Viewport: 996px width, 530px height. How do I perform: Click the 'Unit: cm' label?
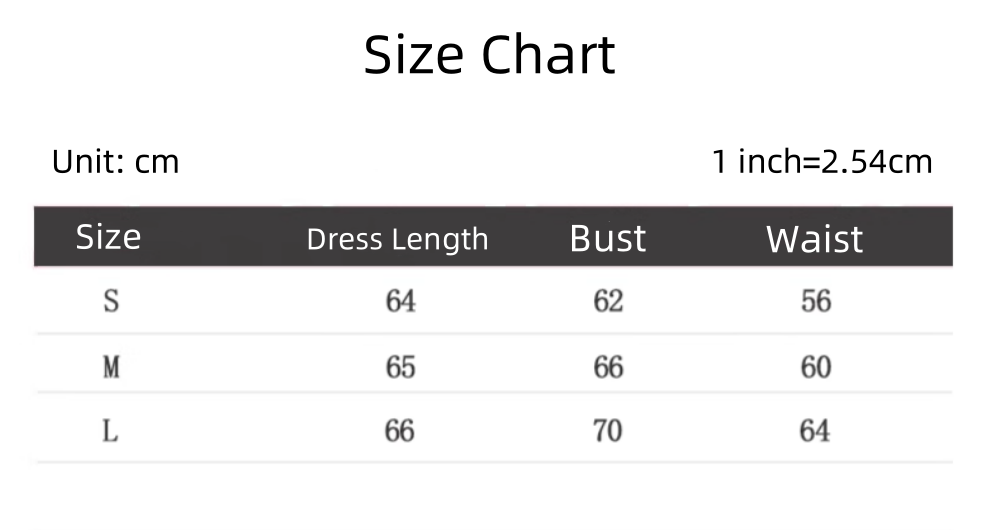115,161
